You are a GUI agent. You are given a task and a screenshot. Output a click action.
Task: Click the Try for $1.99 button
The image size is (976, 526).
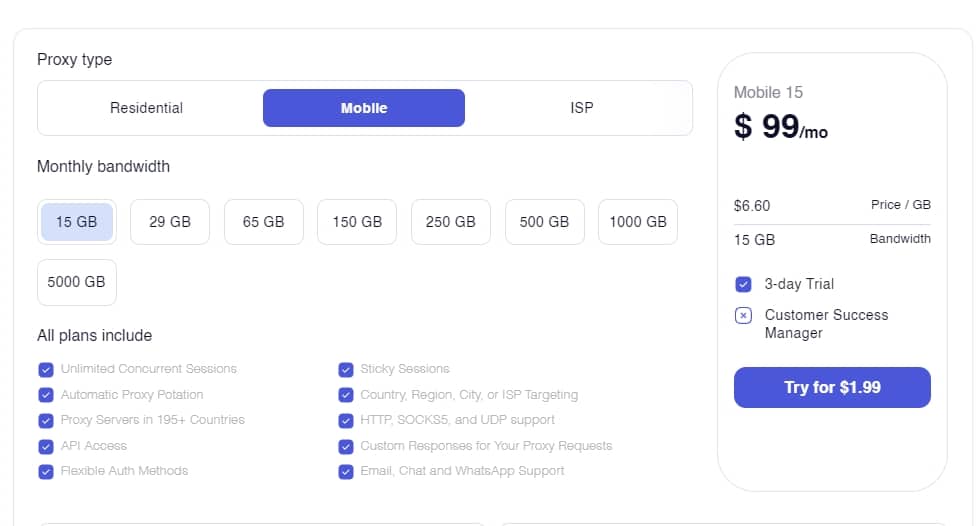tap(832, 387)
